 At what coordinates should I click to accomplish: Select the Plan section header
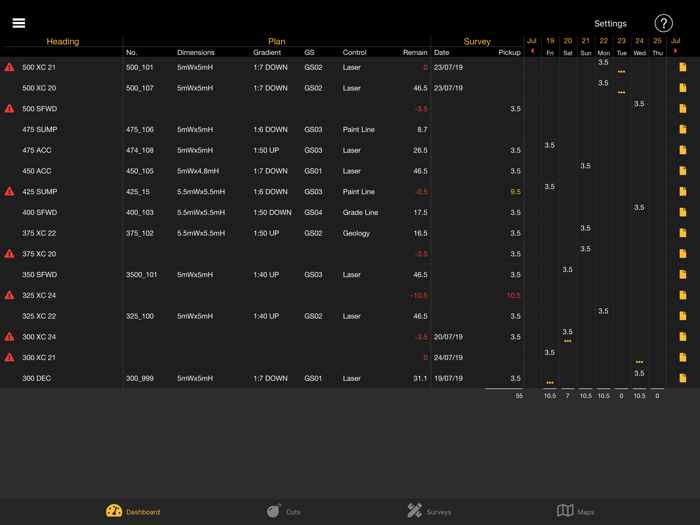276,42
